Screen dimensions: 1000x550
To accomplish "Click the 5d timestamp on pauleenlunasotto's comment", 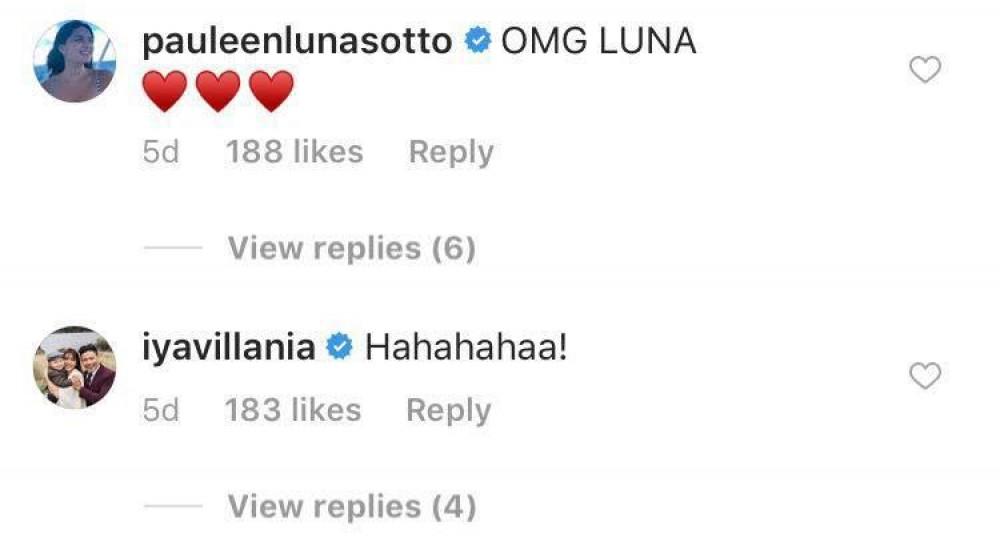I will coord(161,152).
